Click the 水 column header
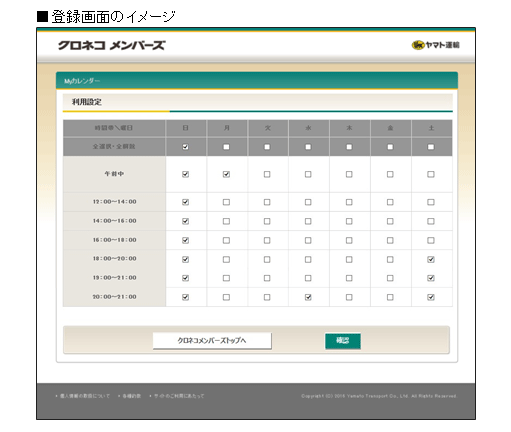Image resolution: width=511 pixels, height=432 pixels. coord(308,128)
